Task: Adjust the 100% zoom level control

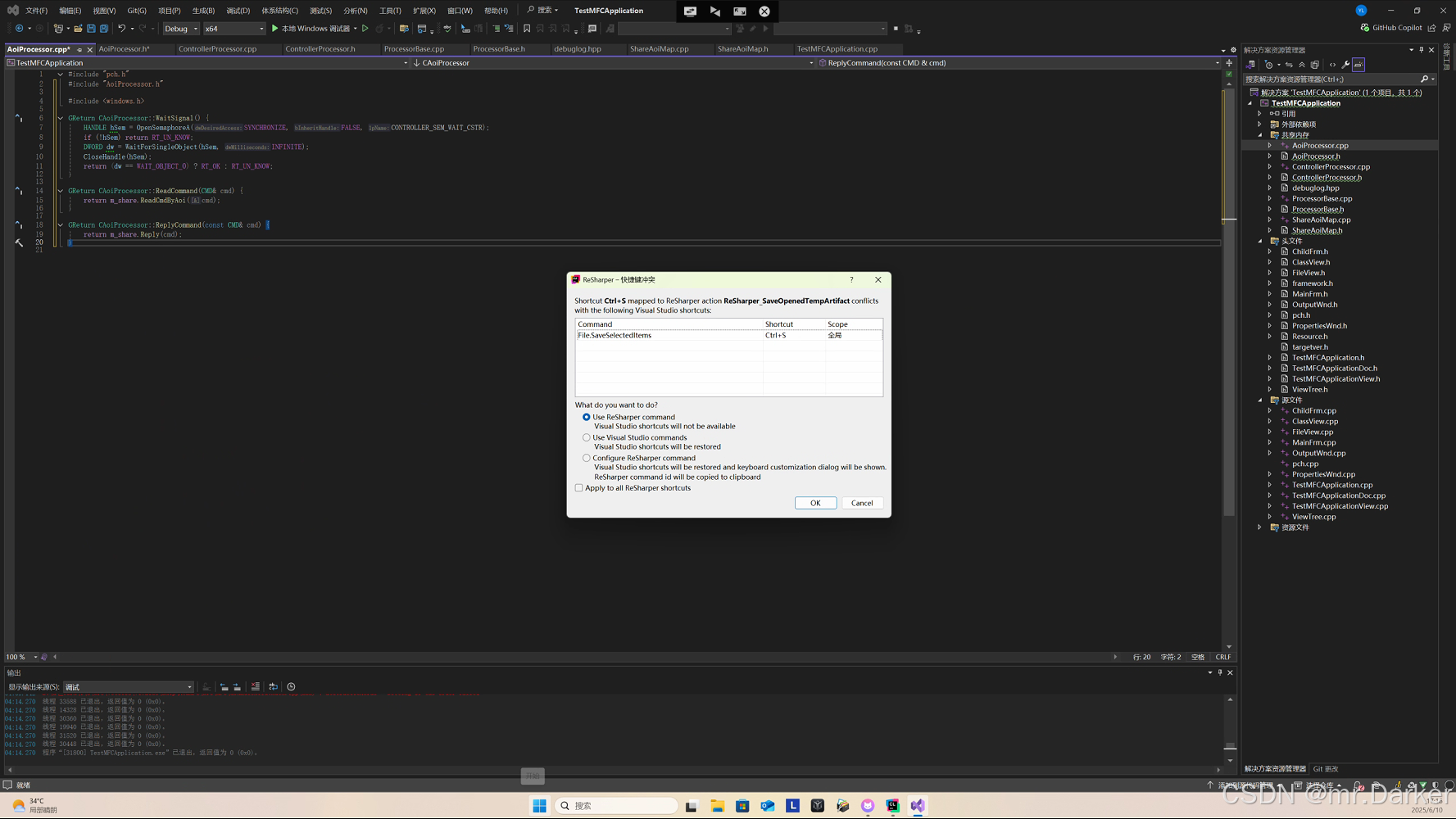Action: tap(17, 656)
